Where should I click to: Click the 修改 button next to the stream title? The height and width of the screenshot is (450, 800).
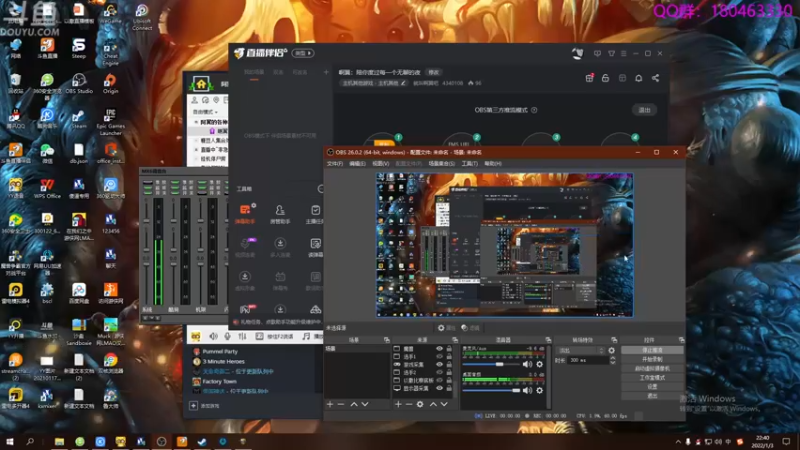[x=434, y=72]
